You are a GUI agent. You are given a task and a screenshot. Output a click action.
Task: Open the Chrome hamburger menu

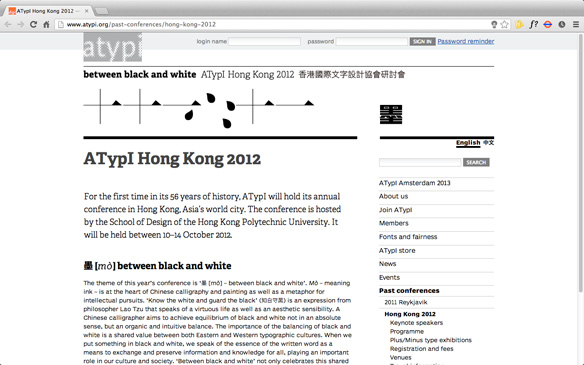click(x=576, y=25)
